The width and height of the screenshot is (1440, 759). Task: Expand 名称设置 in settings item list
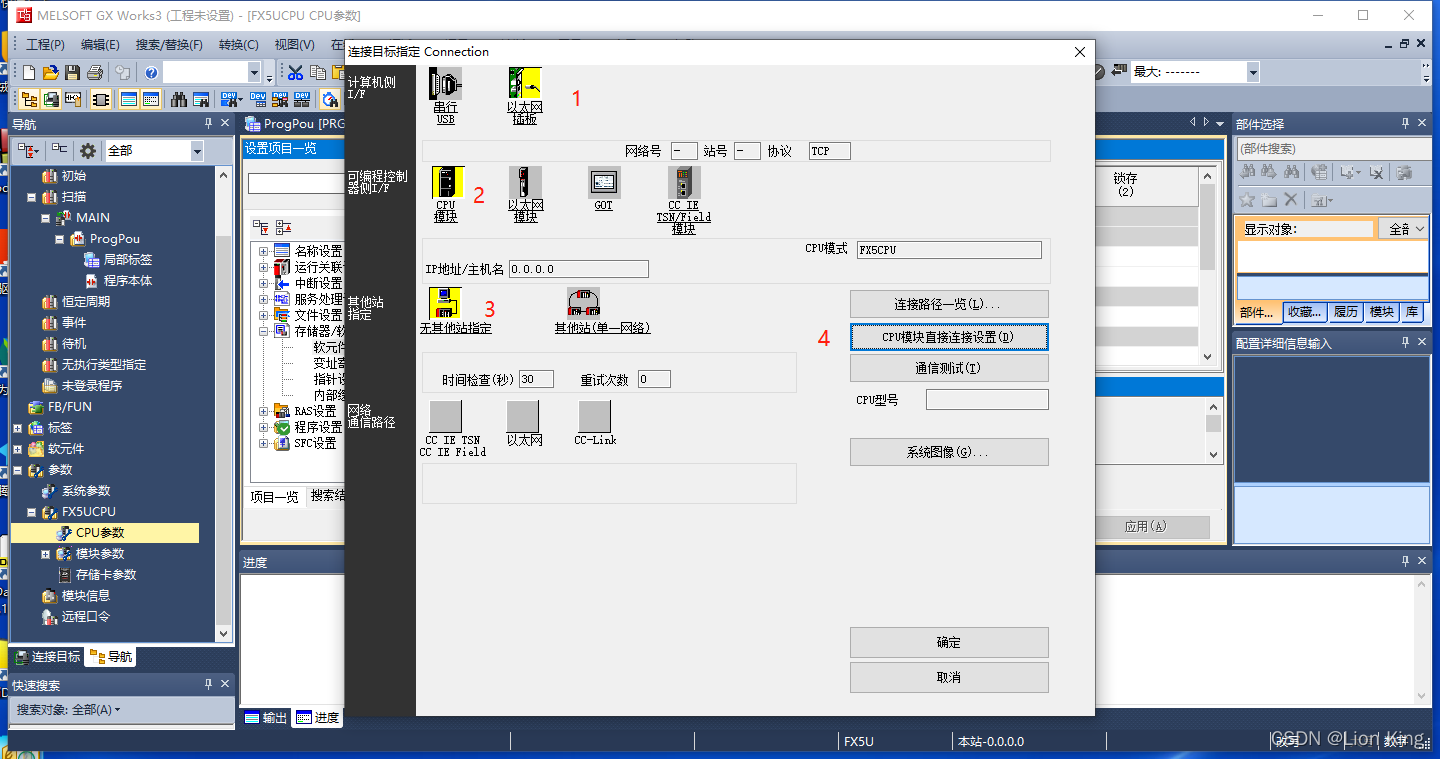pos(264,251)
